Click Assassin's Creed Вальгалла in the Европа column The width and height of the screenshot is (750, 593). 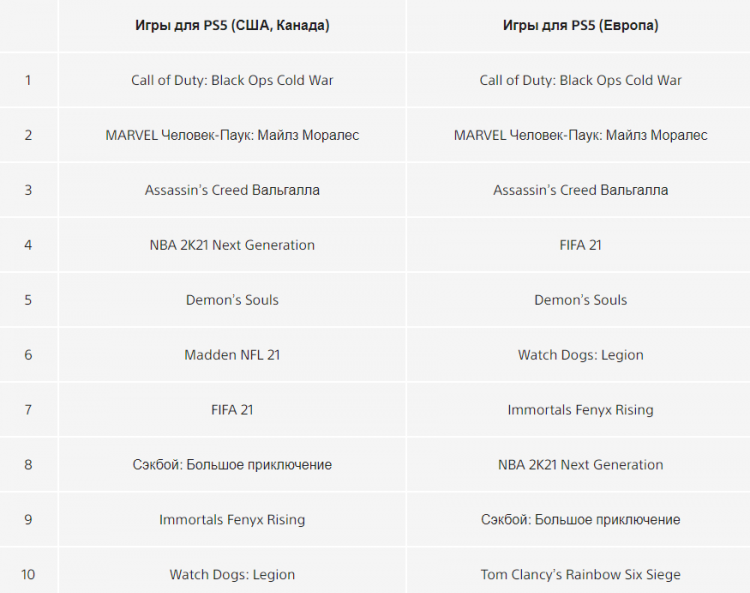pyautogui.click(x=580, y=190)
